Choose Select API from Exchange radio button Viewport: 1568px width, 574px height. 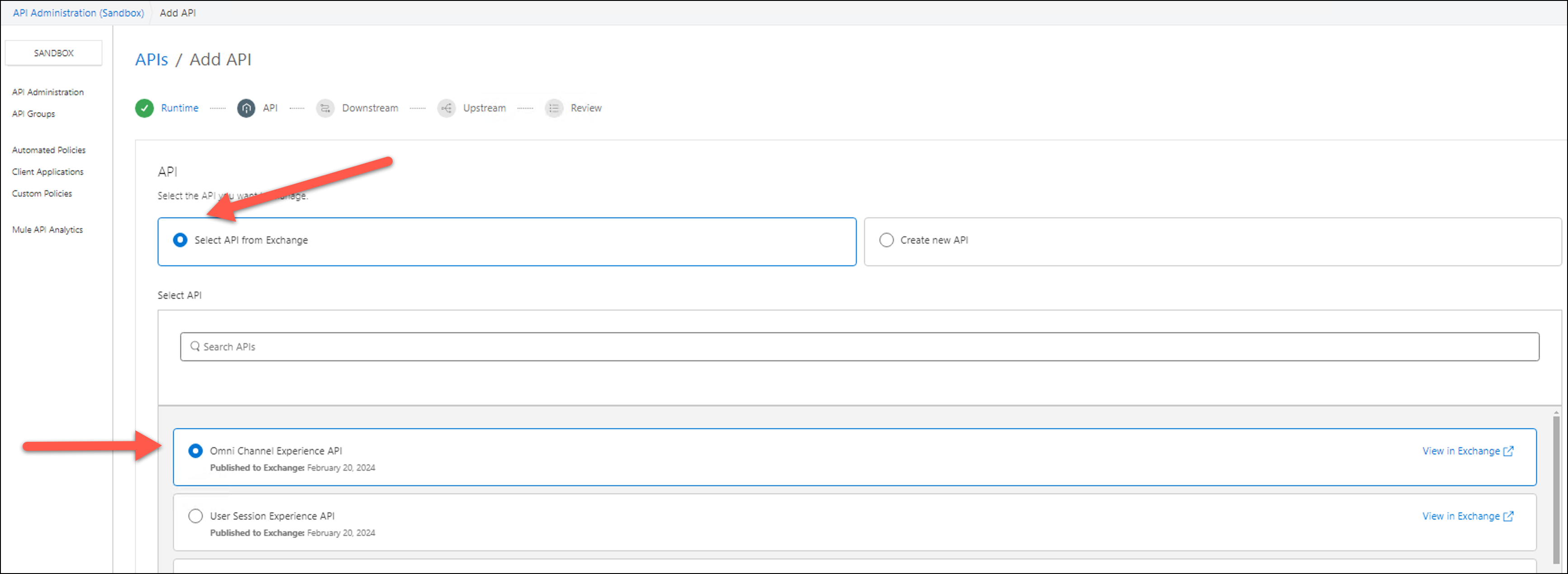tap(180, 240)
